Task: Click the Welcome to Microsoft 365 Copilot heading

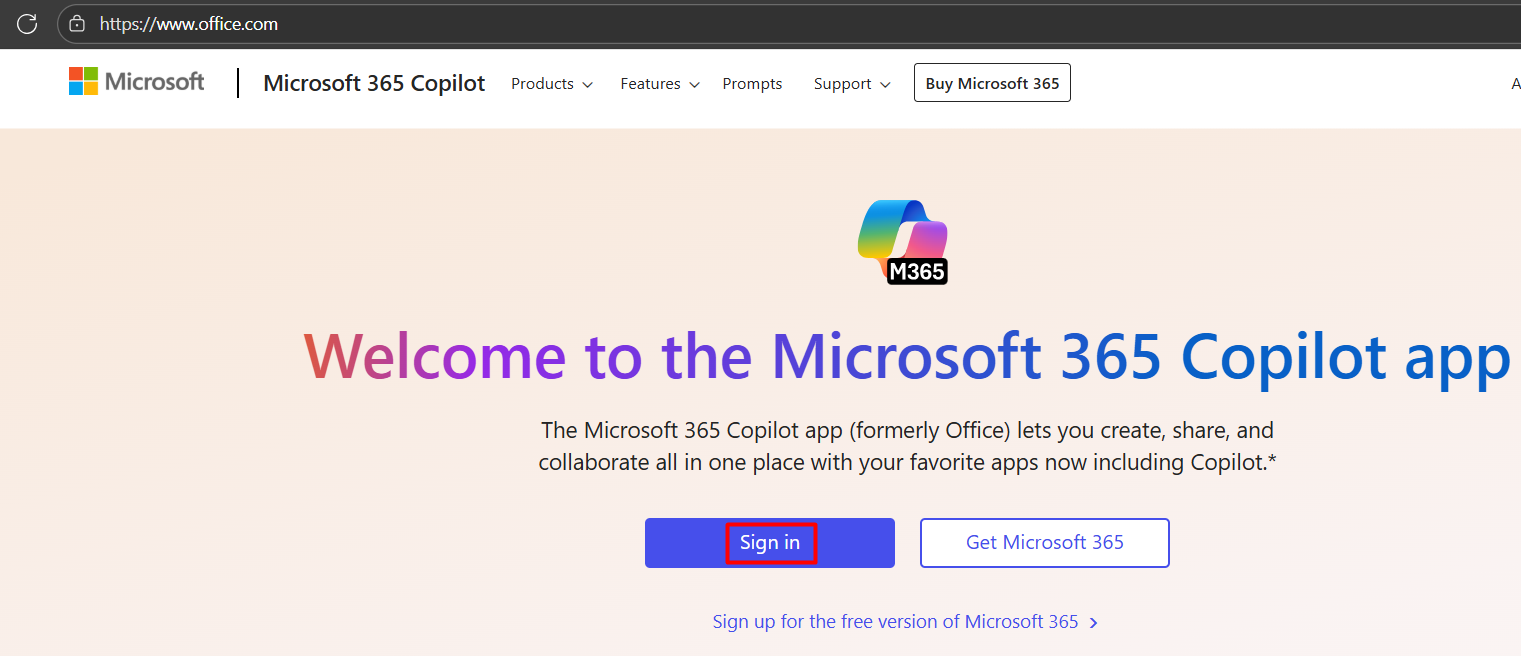Action: [x=906, y=356]
